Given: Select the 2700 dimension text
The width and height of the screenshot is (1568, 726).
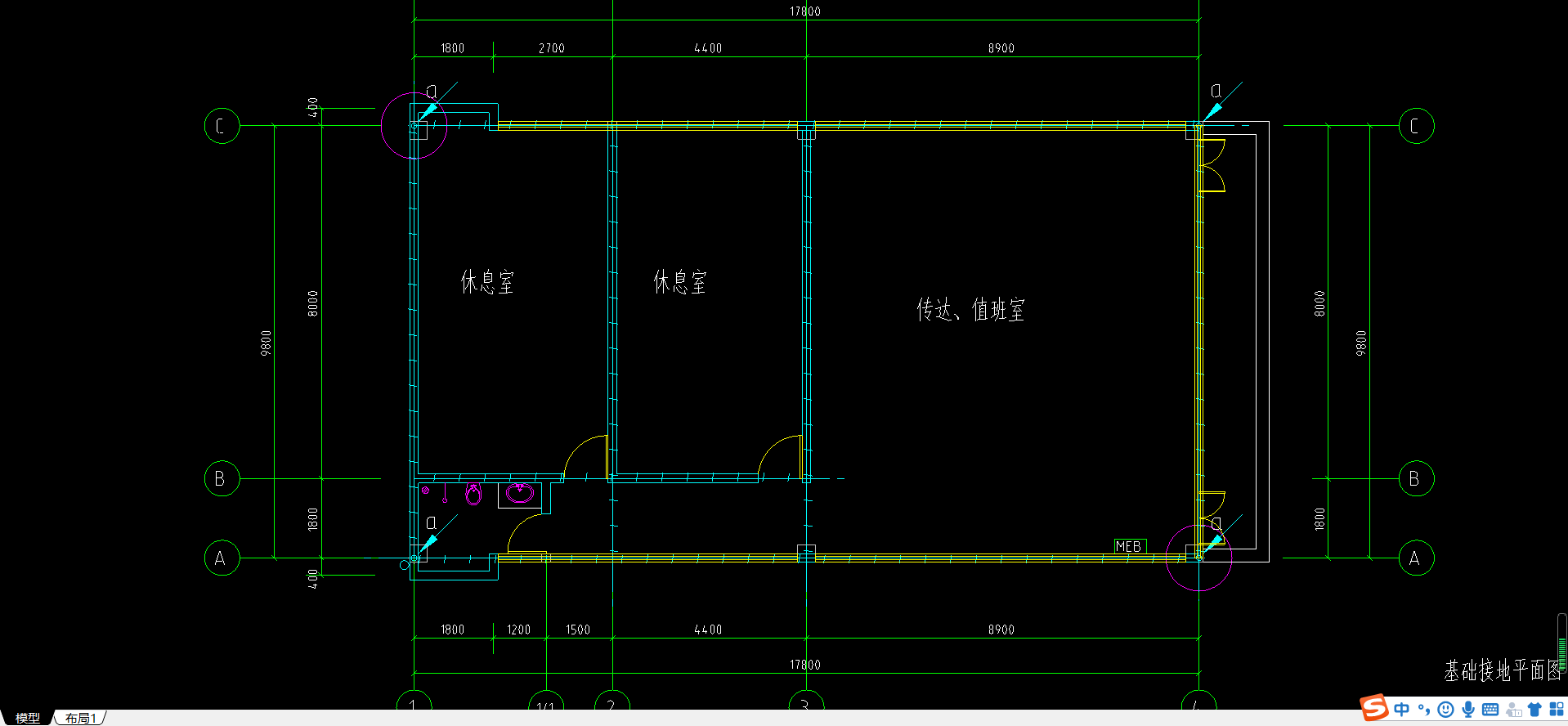Looking at the screenshot, I should [552, 48].
